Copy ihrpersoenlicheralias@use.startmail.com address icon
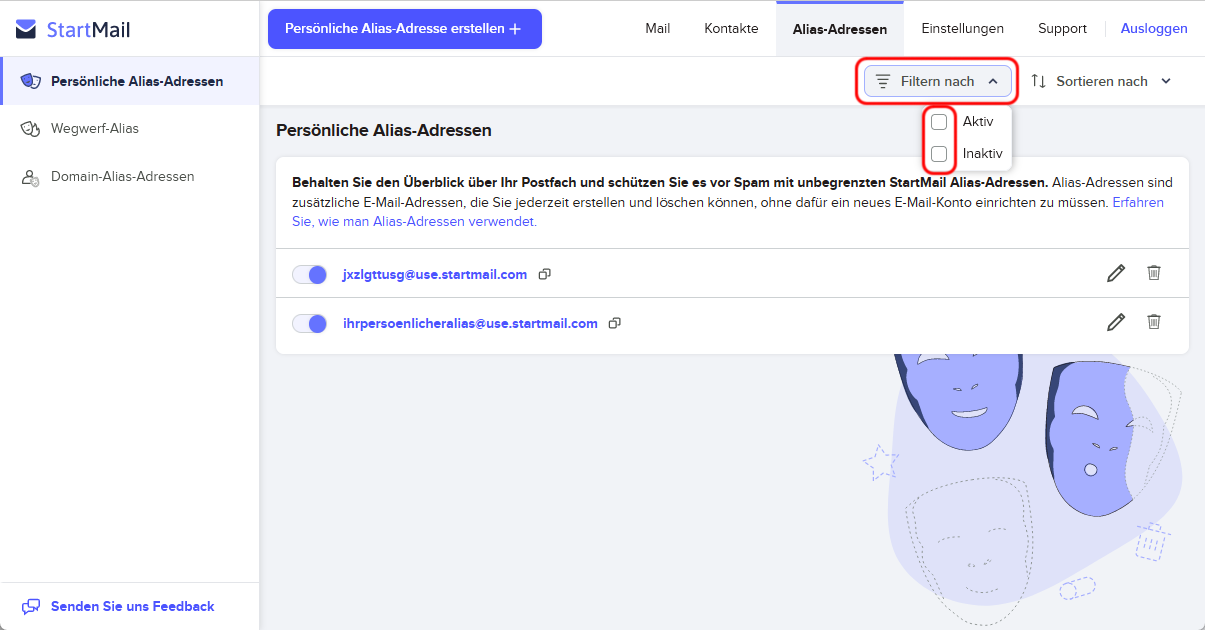 click(615, 323)
